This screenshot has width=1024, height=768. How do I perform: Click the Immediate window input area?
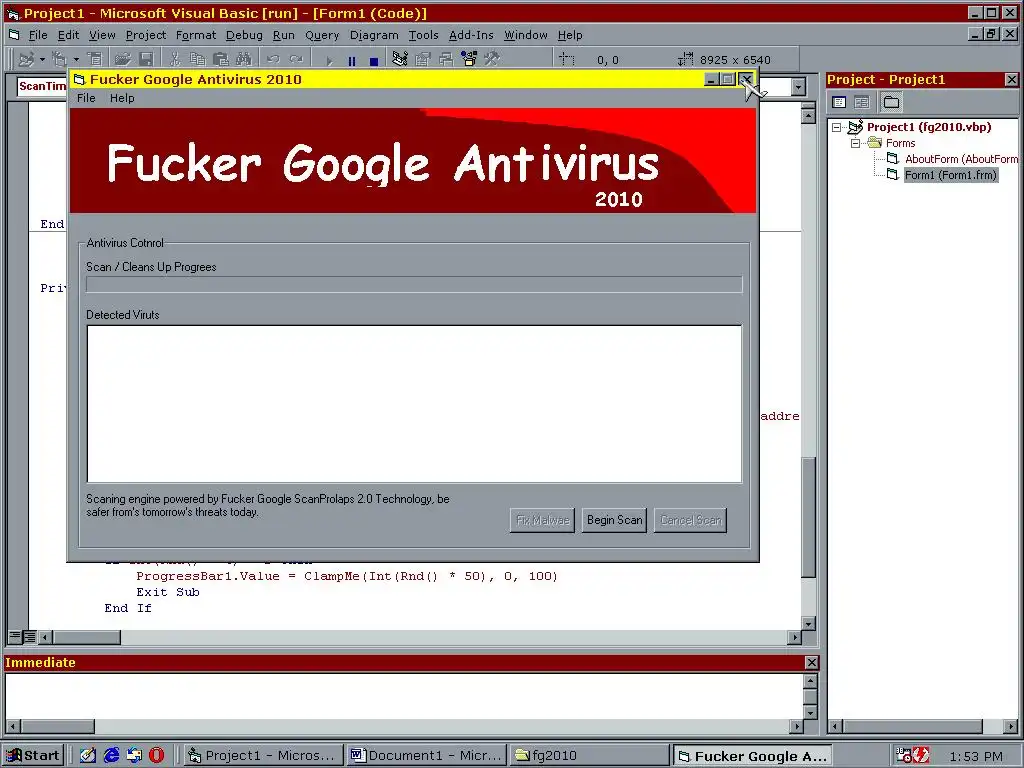404,696
